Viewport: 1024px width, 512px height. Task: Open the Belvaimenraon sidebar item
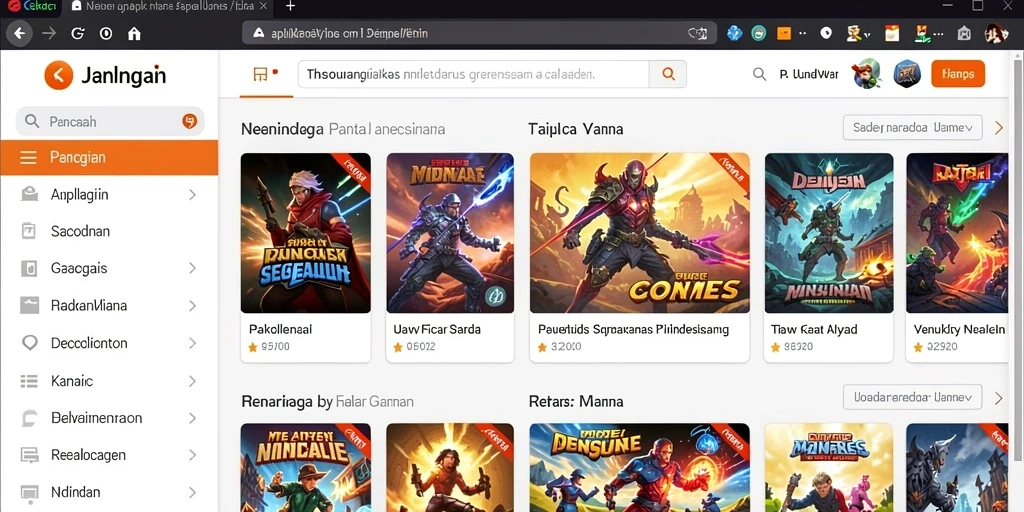pos(109,418)
